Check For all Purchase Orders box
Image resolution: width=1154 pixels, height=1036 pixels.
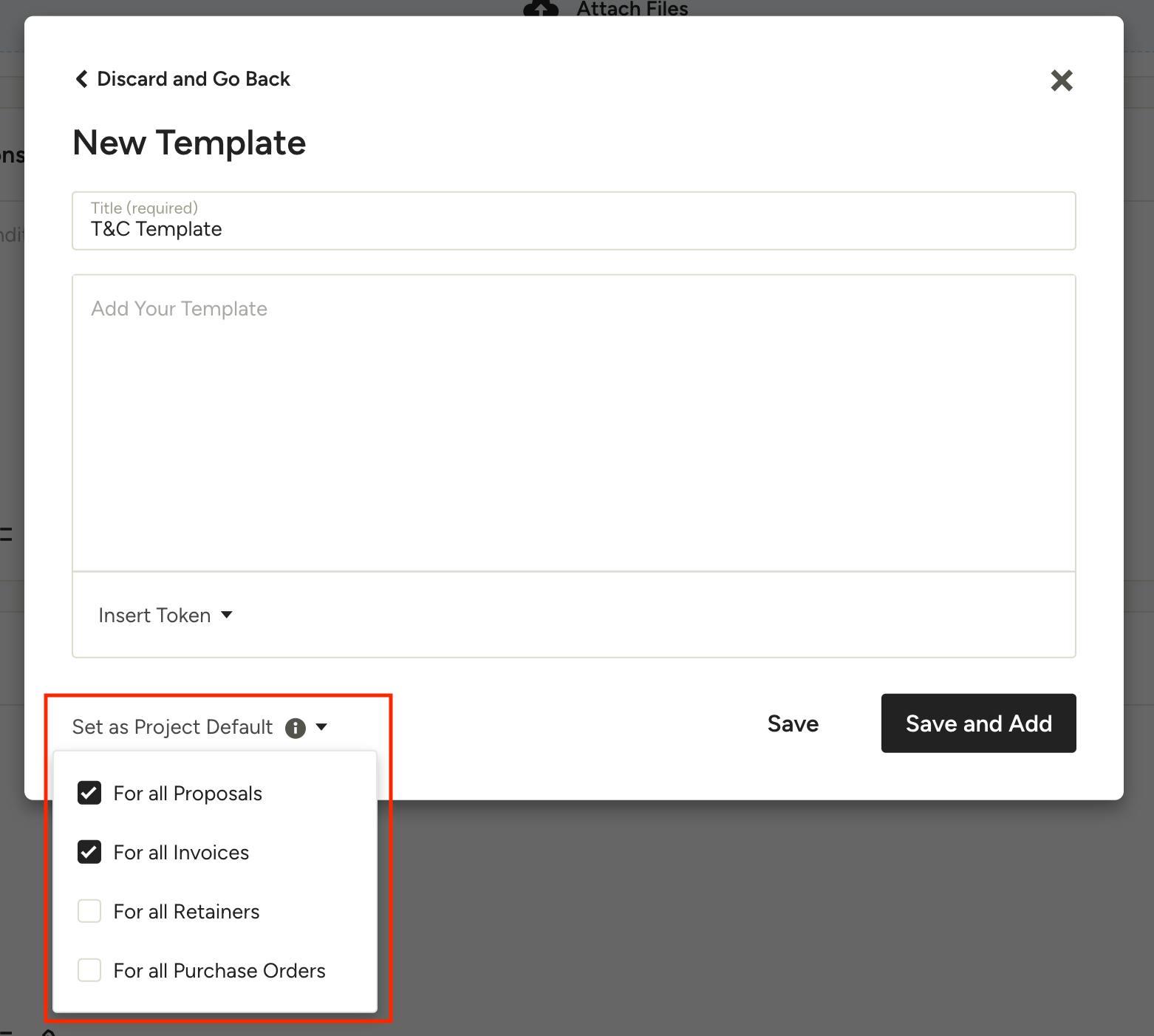(89, 970)
